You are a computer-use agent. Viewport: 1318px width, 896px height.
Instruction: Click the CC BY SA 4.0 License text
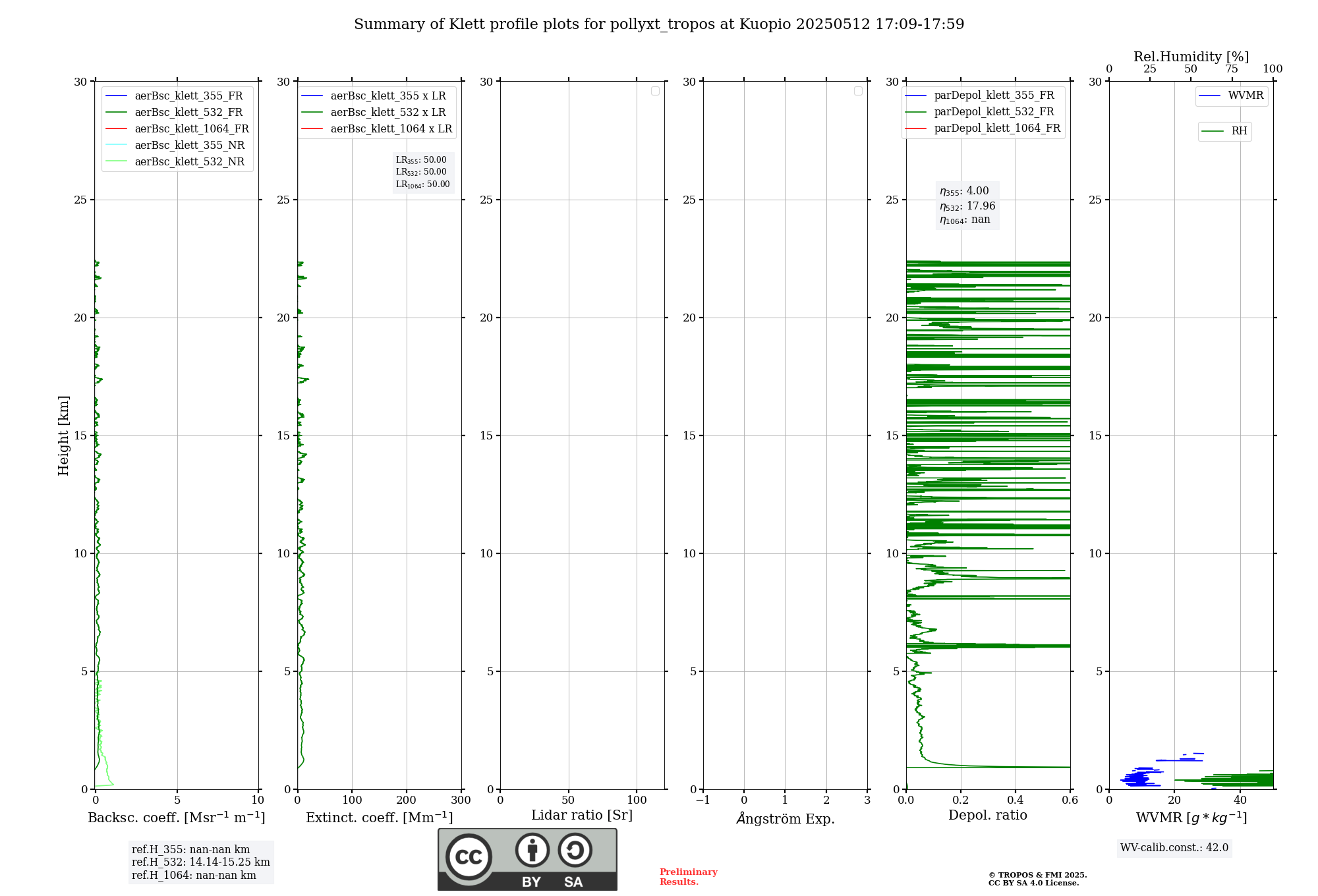[1033, 883]
